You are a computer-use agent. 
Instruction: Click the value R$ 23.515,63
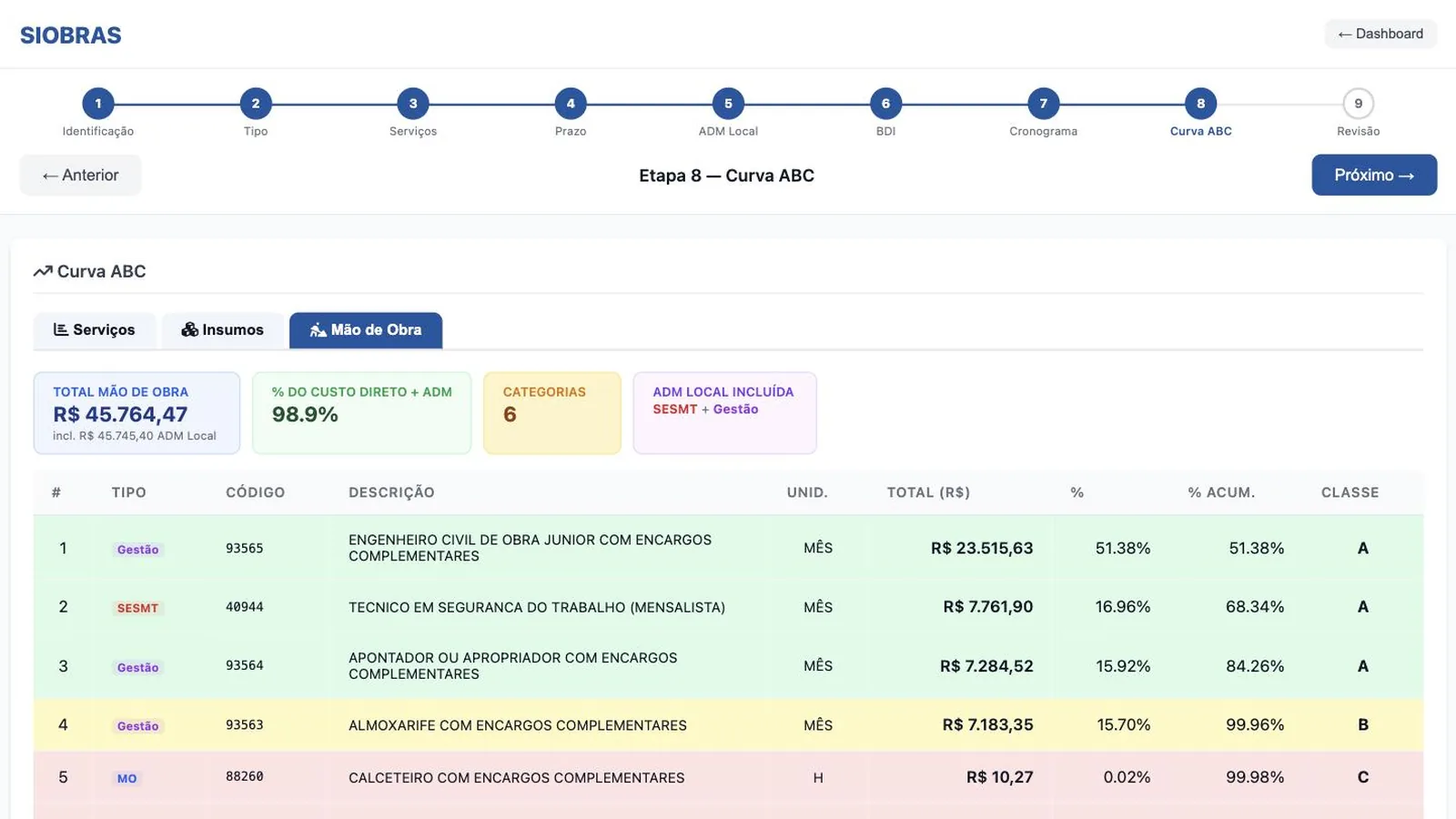[982, 548]
